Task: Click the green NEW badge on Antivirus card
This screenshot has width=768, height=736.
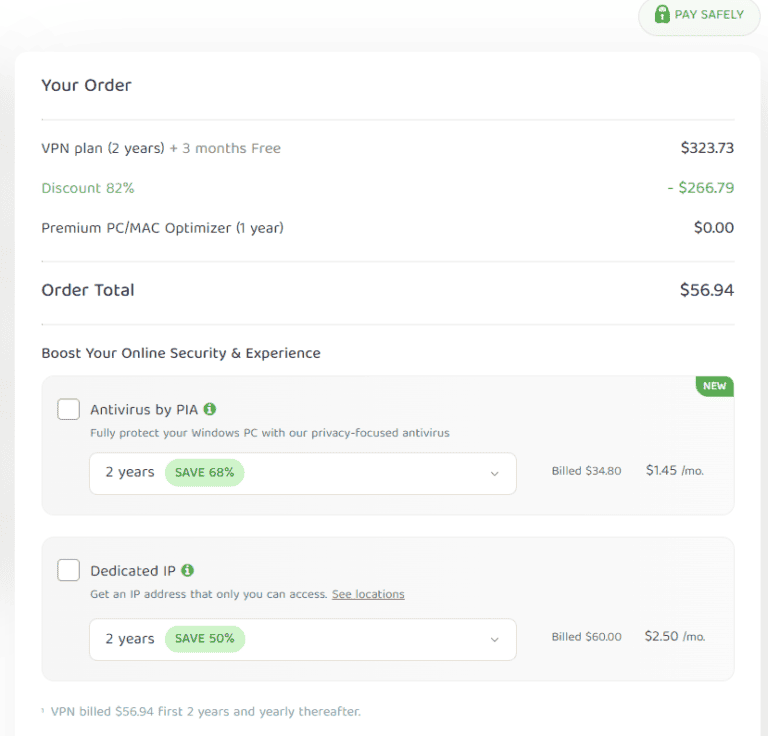Action: point(715,386)
